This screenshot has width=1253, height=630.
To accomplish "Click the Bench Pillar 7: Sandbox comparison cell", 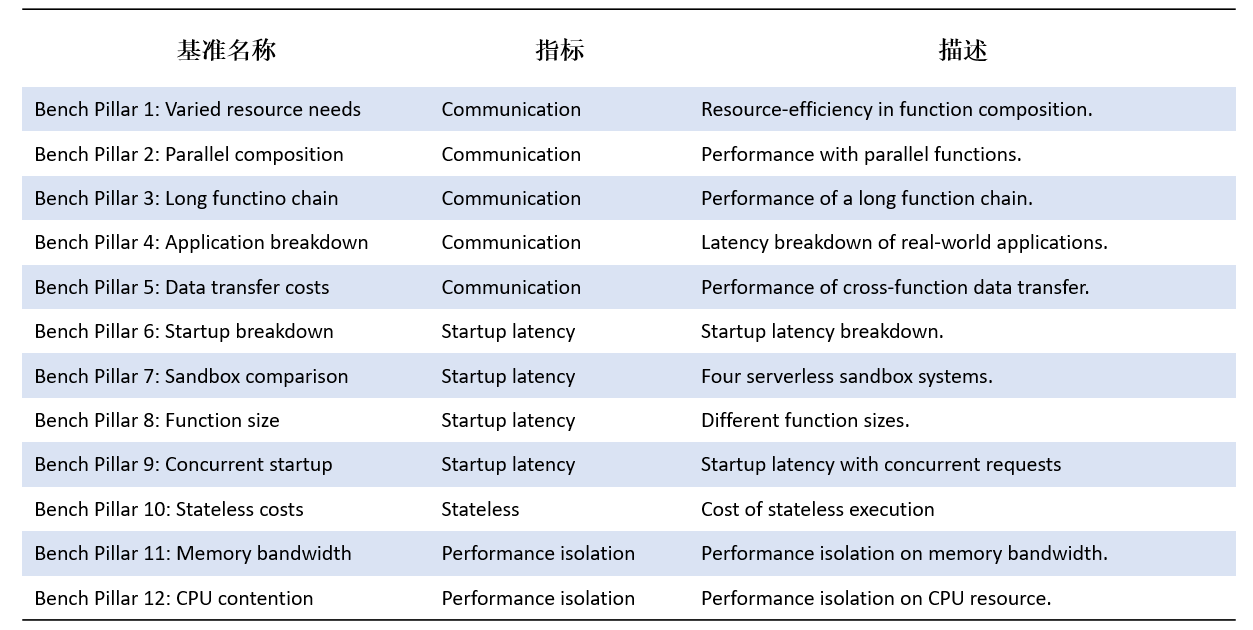I will [191, 377].
